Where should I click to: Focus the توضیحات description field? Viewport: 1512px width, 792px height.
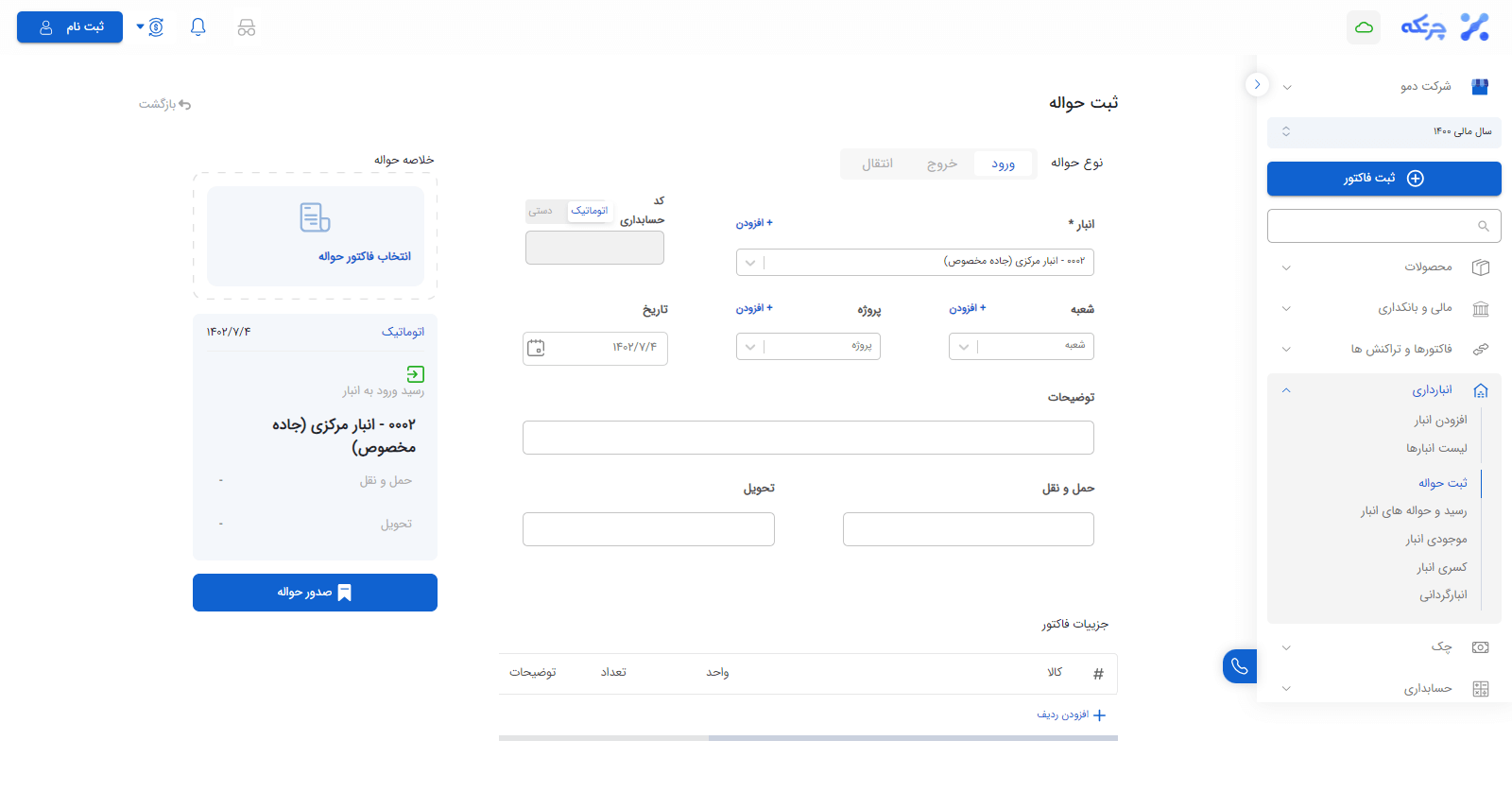(808, 438)
